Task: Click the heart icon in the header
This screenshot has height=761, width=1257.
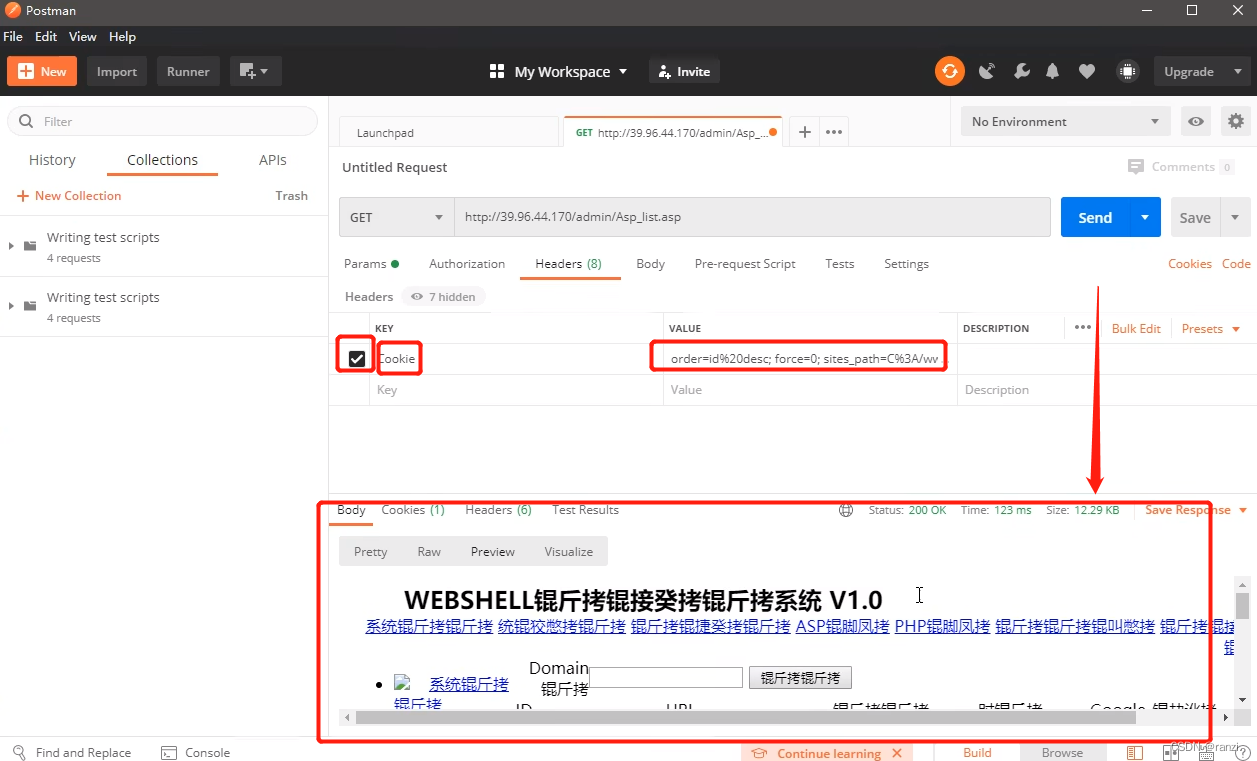Action: (1087, 71)
